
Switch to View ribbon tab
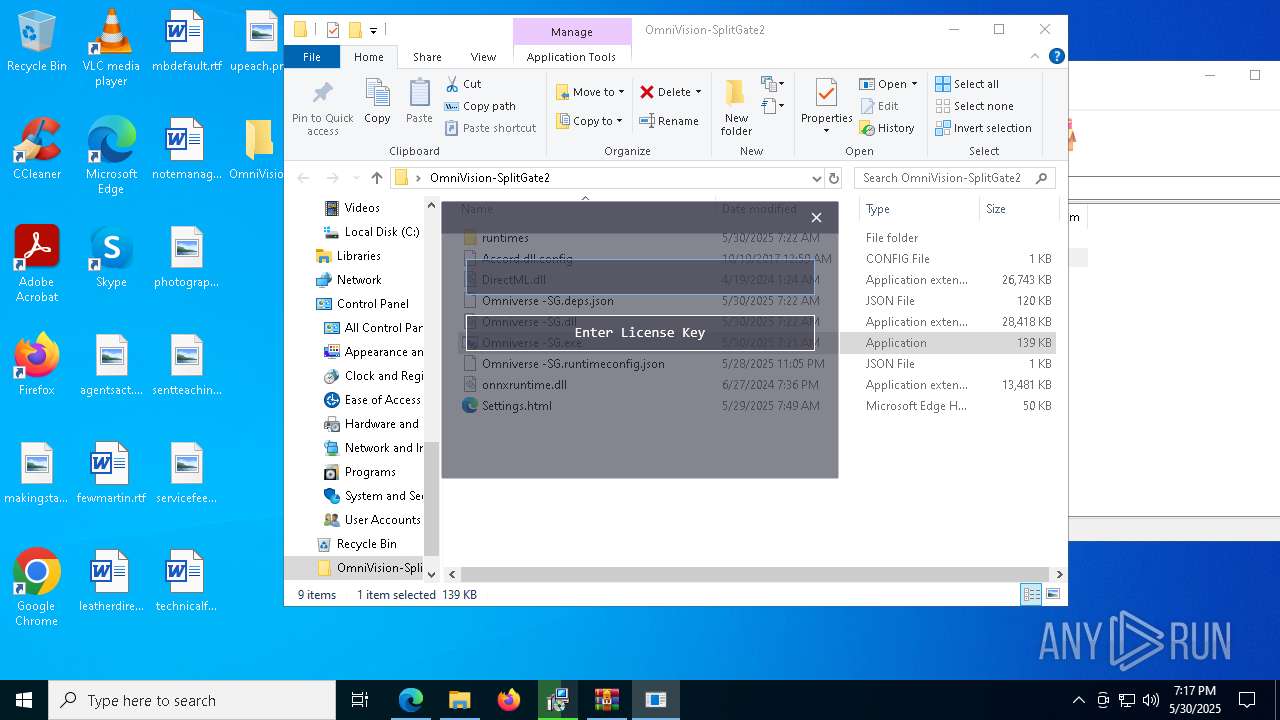(x=483, y=57)
